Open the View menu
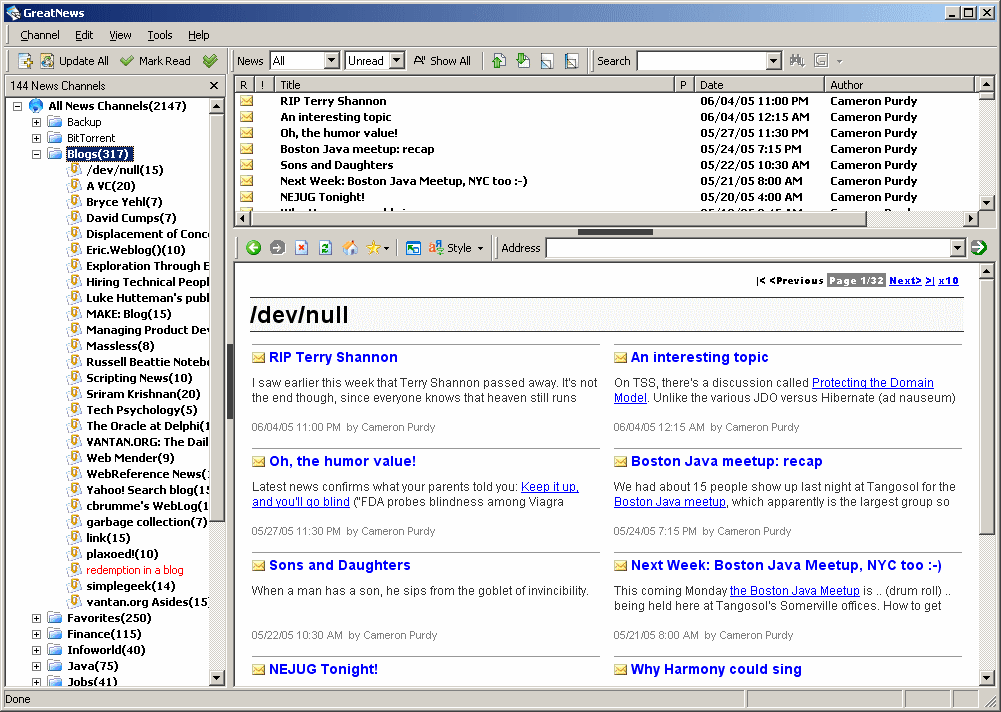 [120, 35]
